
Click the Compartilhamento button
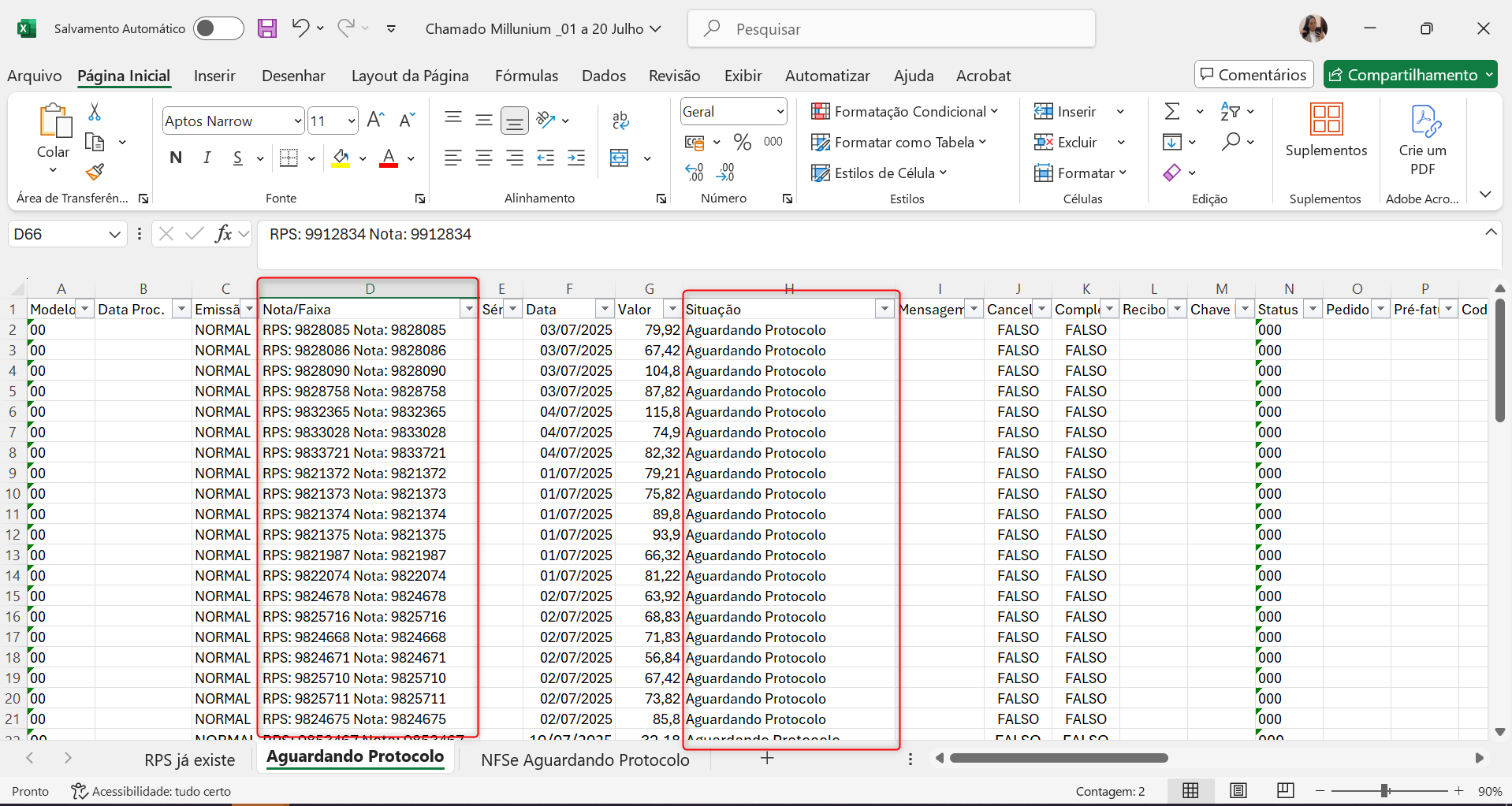click(x=1410, y=75)
